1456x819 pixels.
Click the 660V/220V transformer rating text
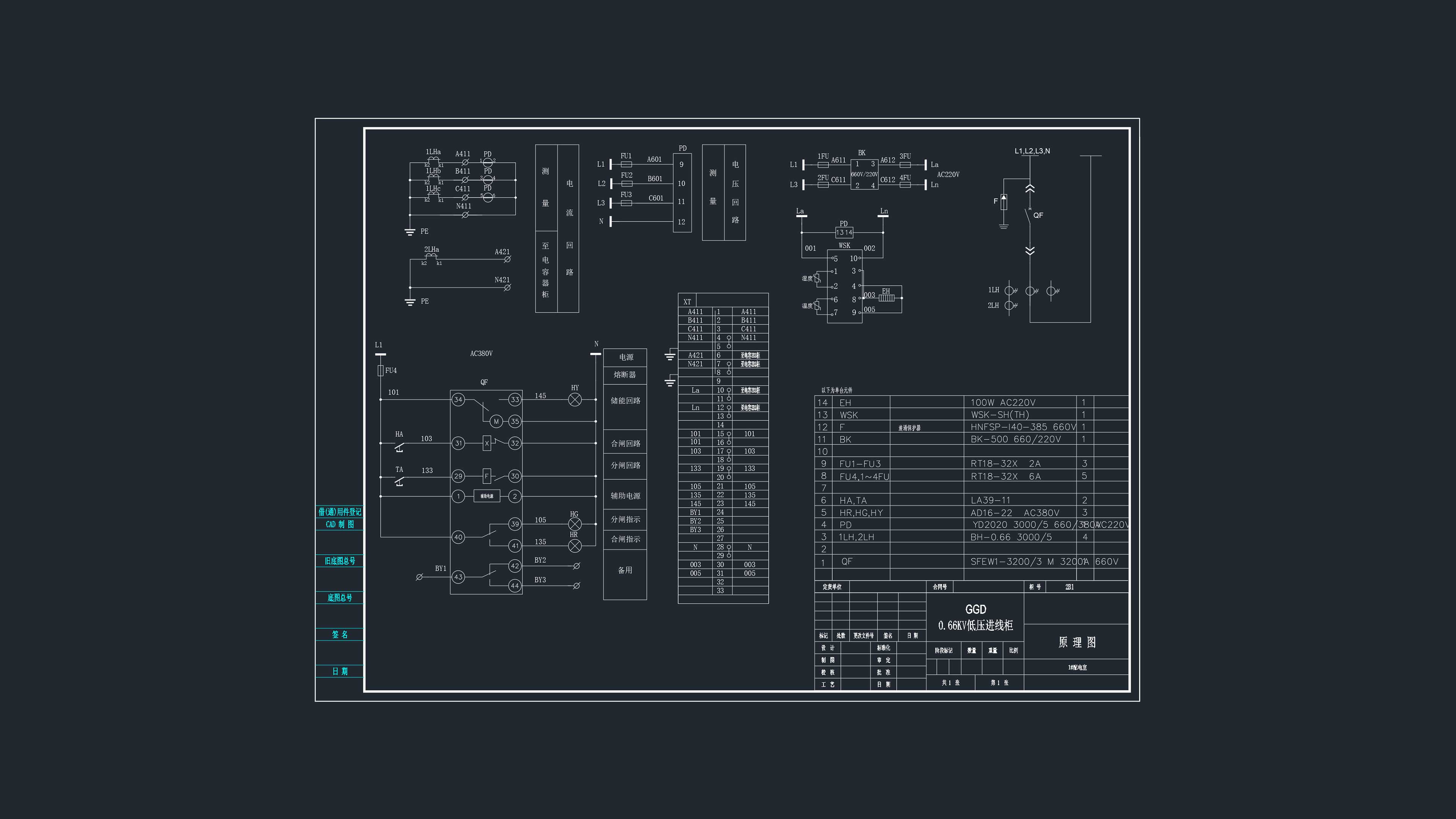click(x=864, y=175)
